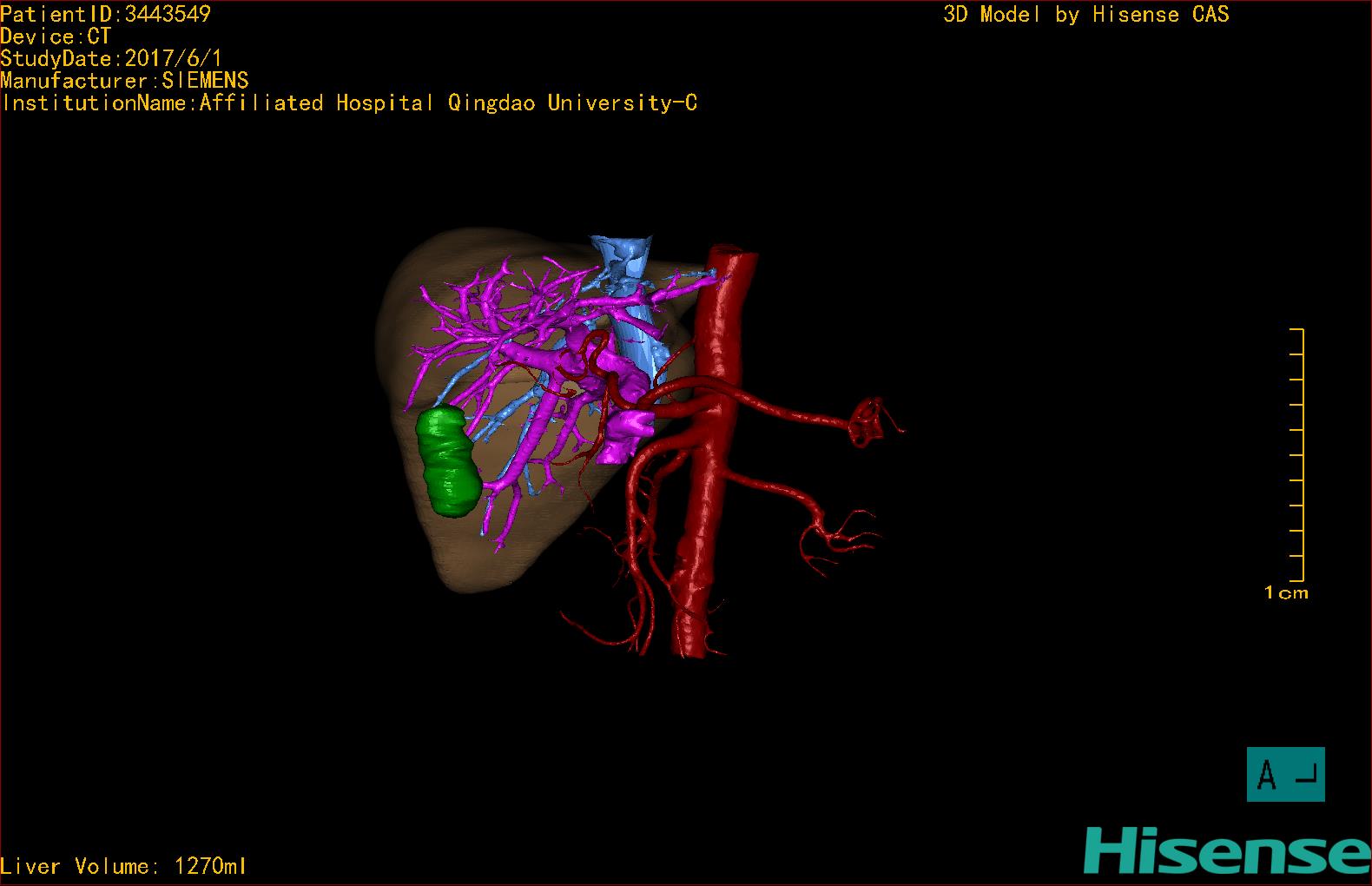Viewport: 1372px width, 886px height.
Task: Click the Manufacturer:SIEMENS label
Action: 124,81
